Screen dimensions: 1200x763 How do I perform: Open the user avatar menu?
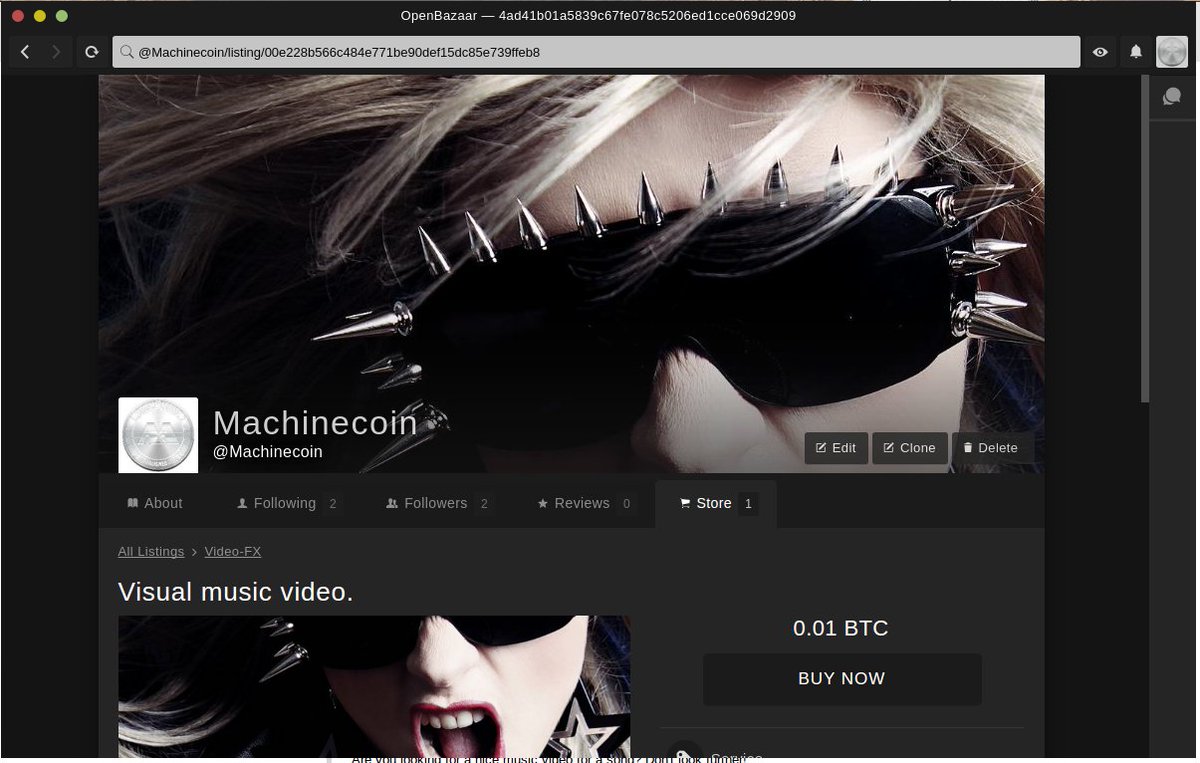click(x=1172, y=52)
